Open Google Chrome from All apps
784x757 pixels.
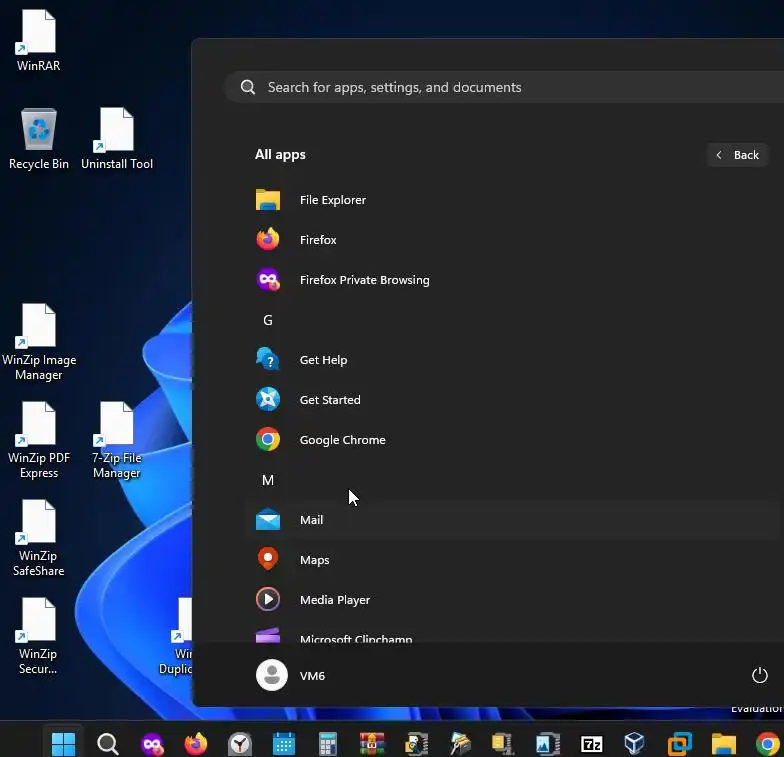514,440
